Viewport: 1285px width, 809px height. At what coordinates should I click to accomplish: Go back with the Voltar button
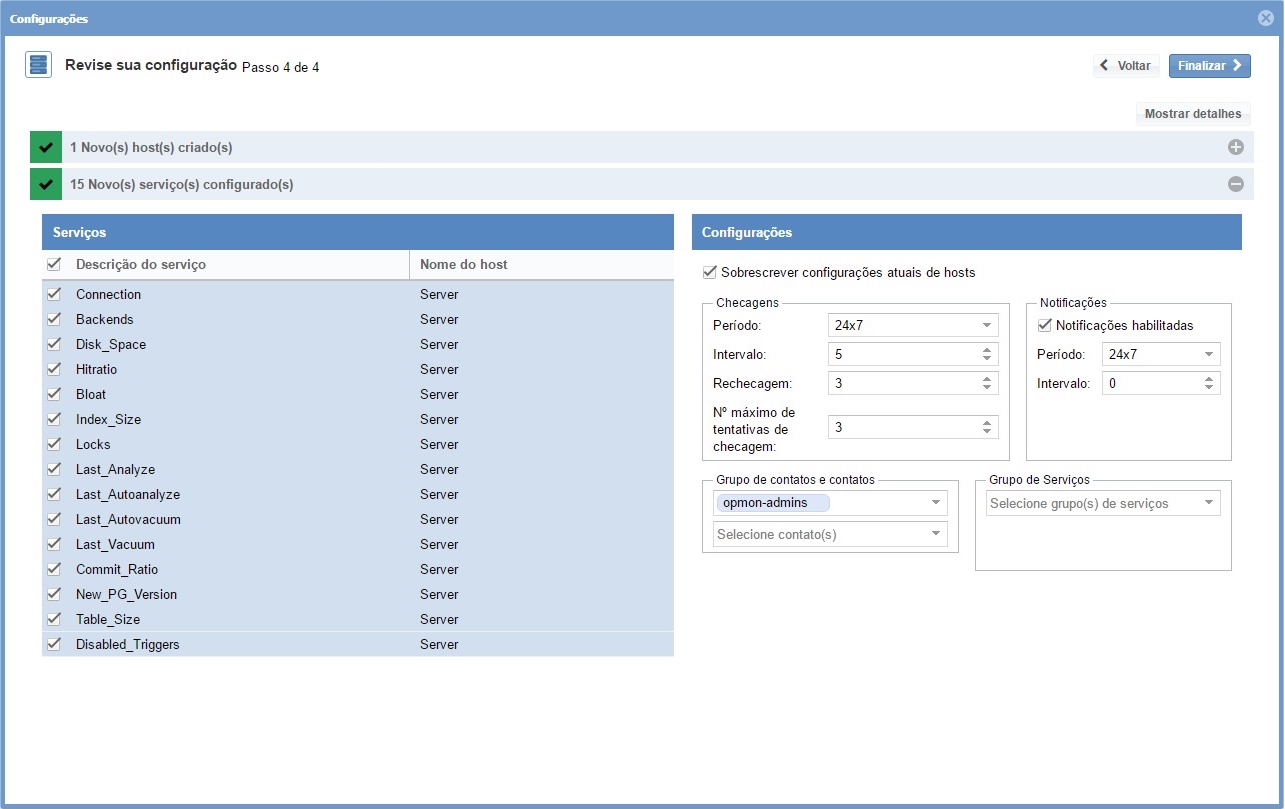(x=1126, y=66)
